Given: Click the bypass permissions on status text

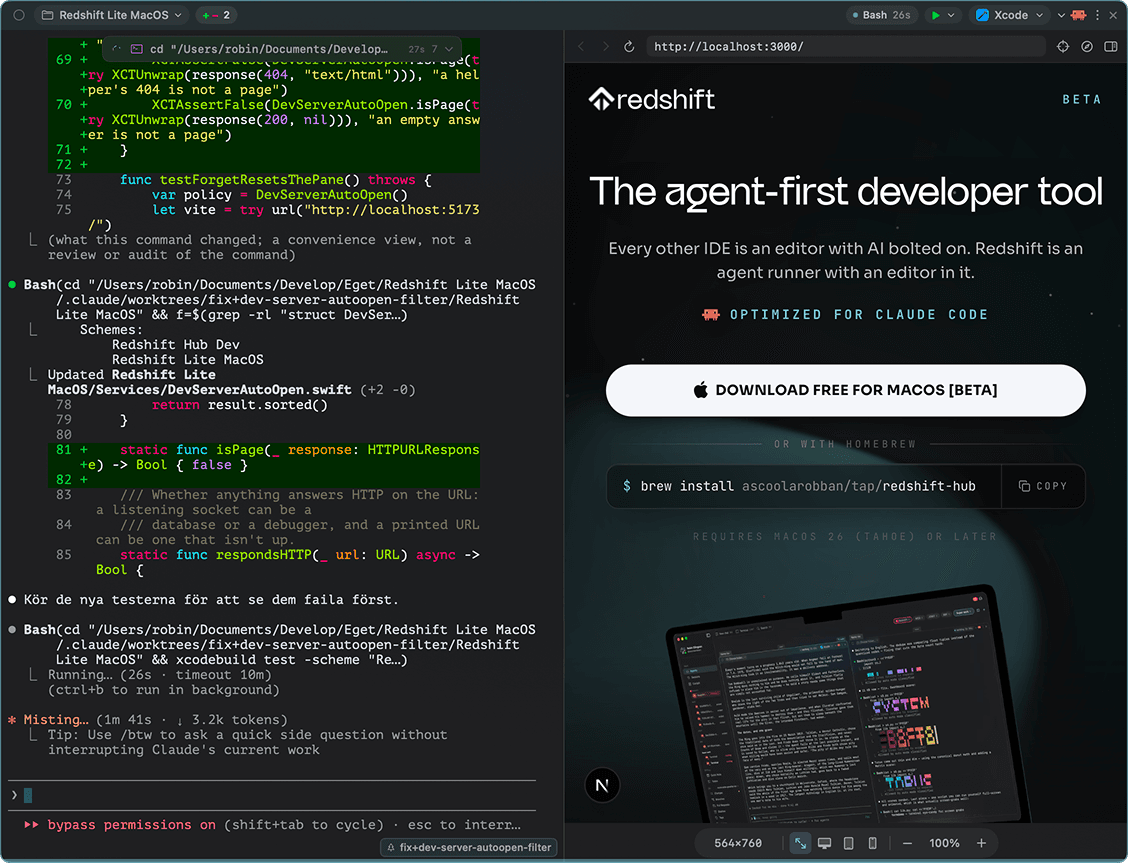Looking at the screenshot, I should (x=132, y=825).
